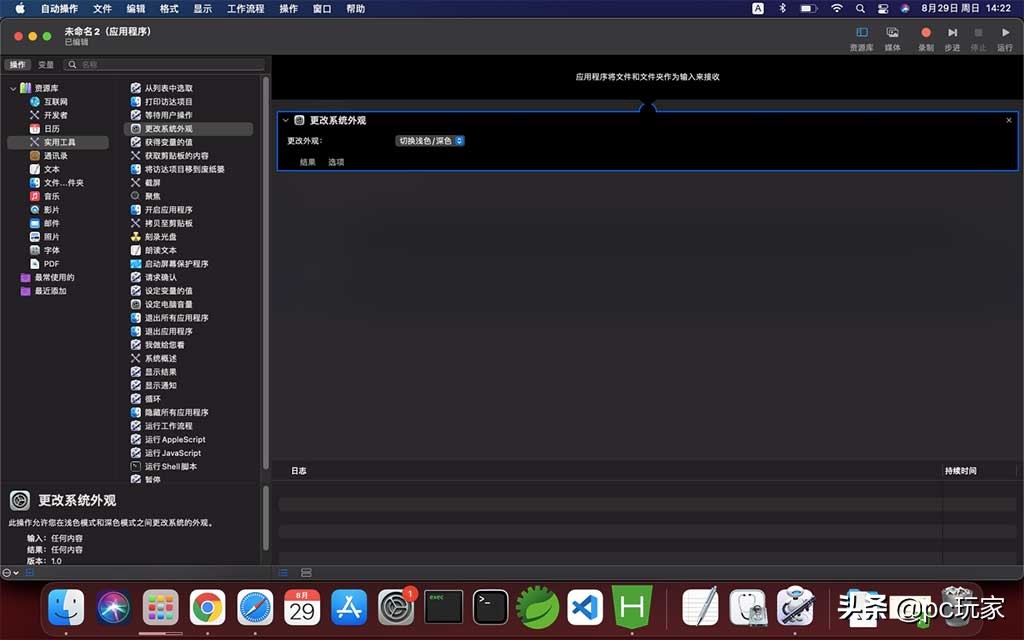Run the workflow with the 运行 toolbar icon
Viewport: 1024px width, 640px height.
[x=1005, y=32]
